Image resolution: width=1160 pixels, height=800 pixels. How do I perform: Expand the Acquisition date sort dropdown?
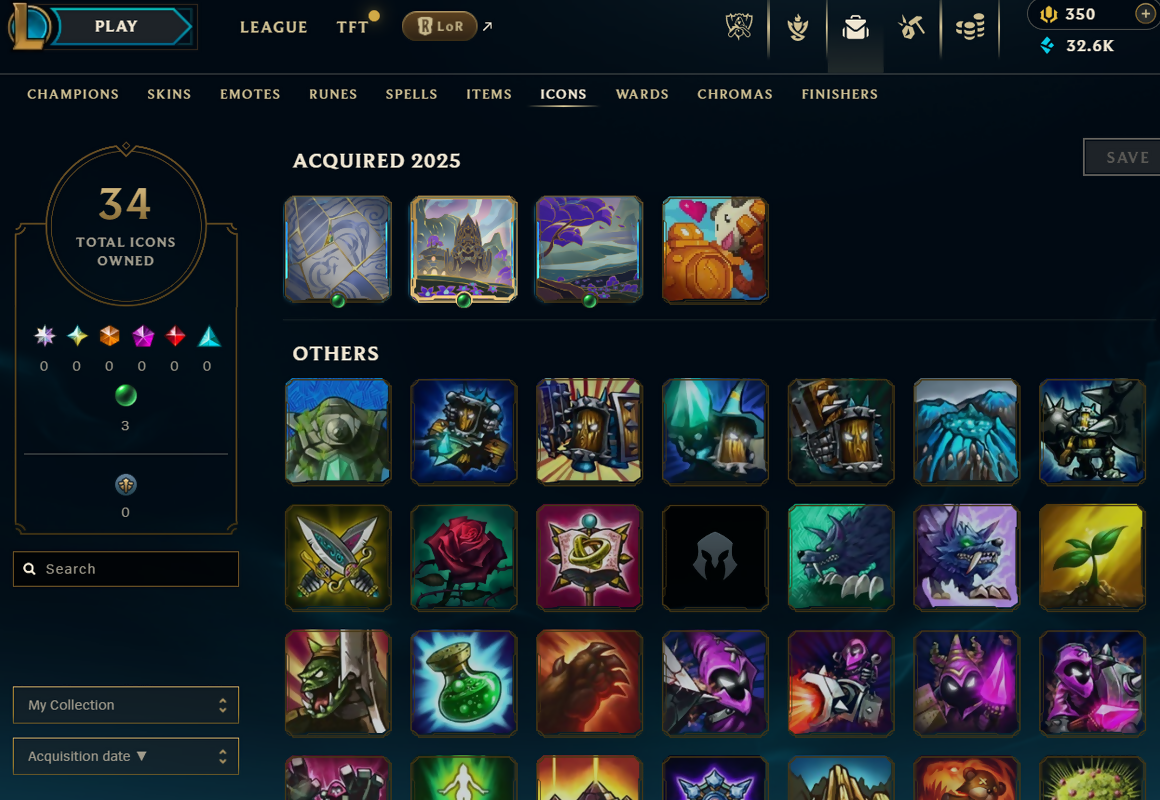[126, 756]
